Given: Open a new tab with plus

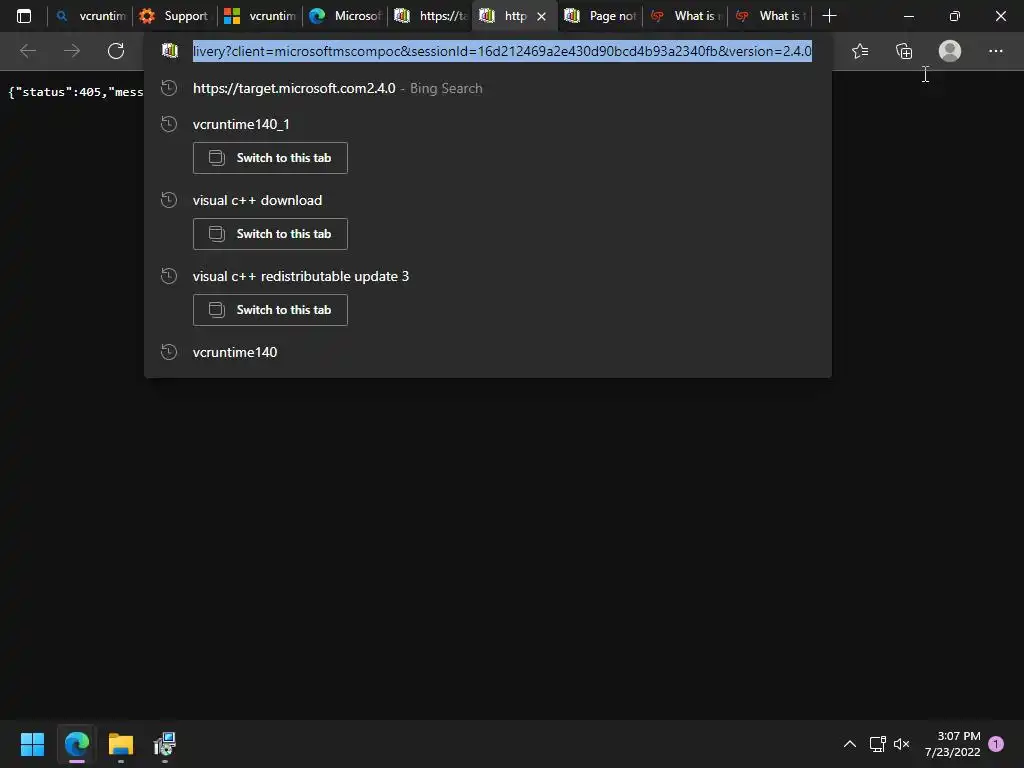Looking at the screenshot, I should point(829,16).
